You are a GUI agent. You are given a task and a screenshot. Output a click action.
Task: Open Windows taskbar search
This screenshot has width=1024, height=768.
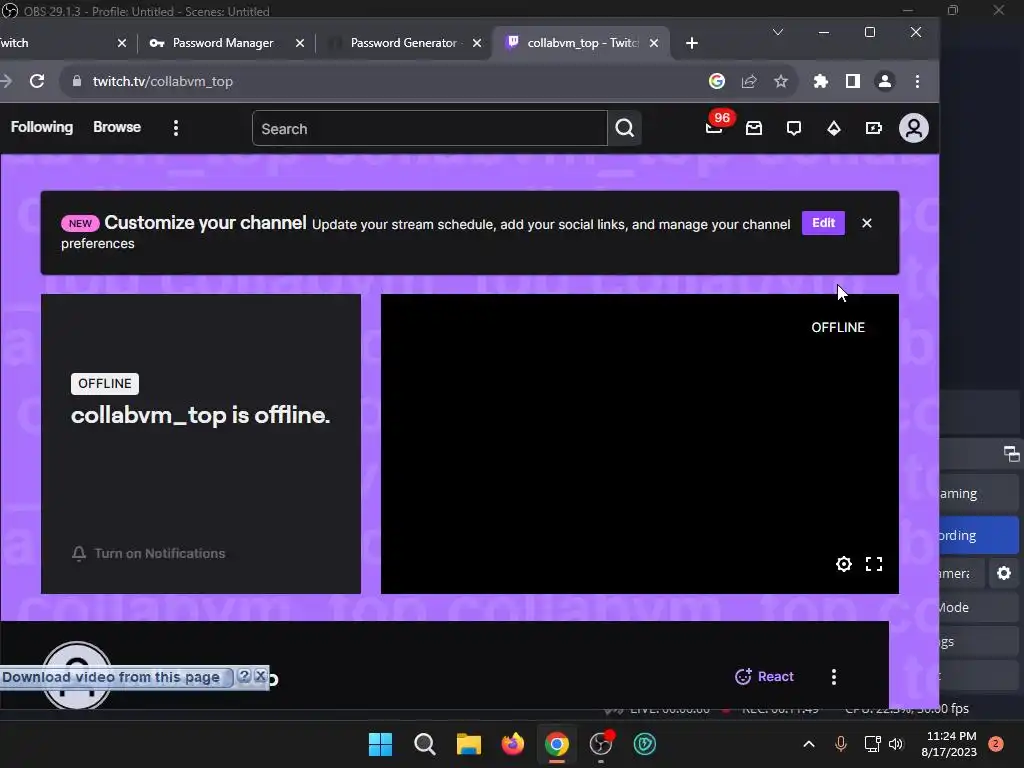424,744
